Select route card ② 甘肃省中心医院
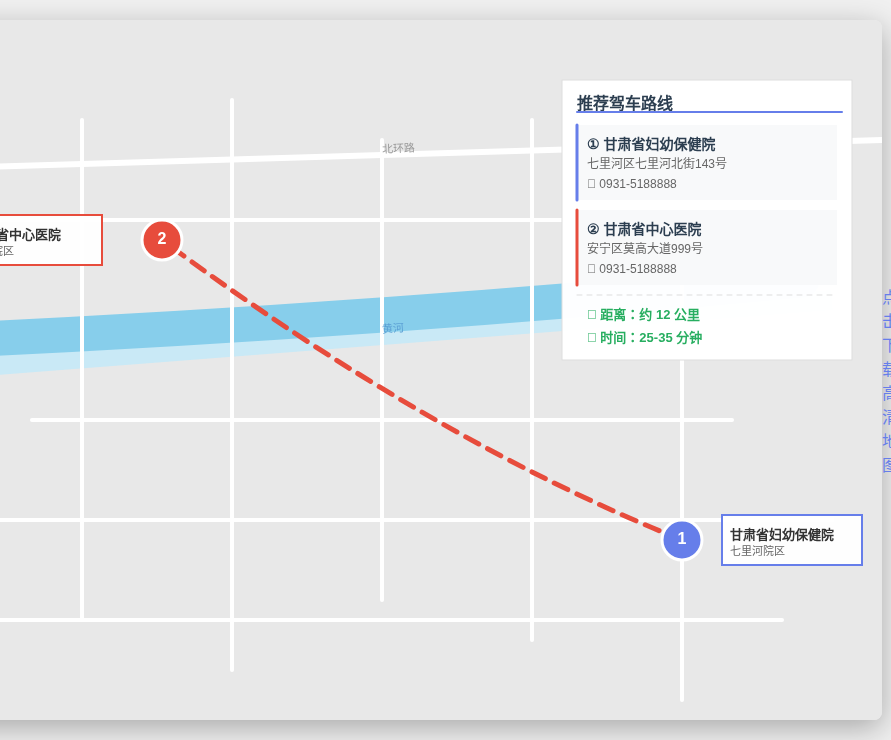Viewport: 891px width, 740px height. tap(706, 247)
